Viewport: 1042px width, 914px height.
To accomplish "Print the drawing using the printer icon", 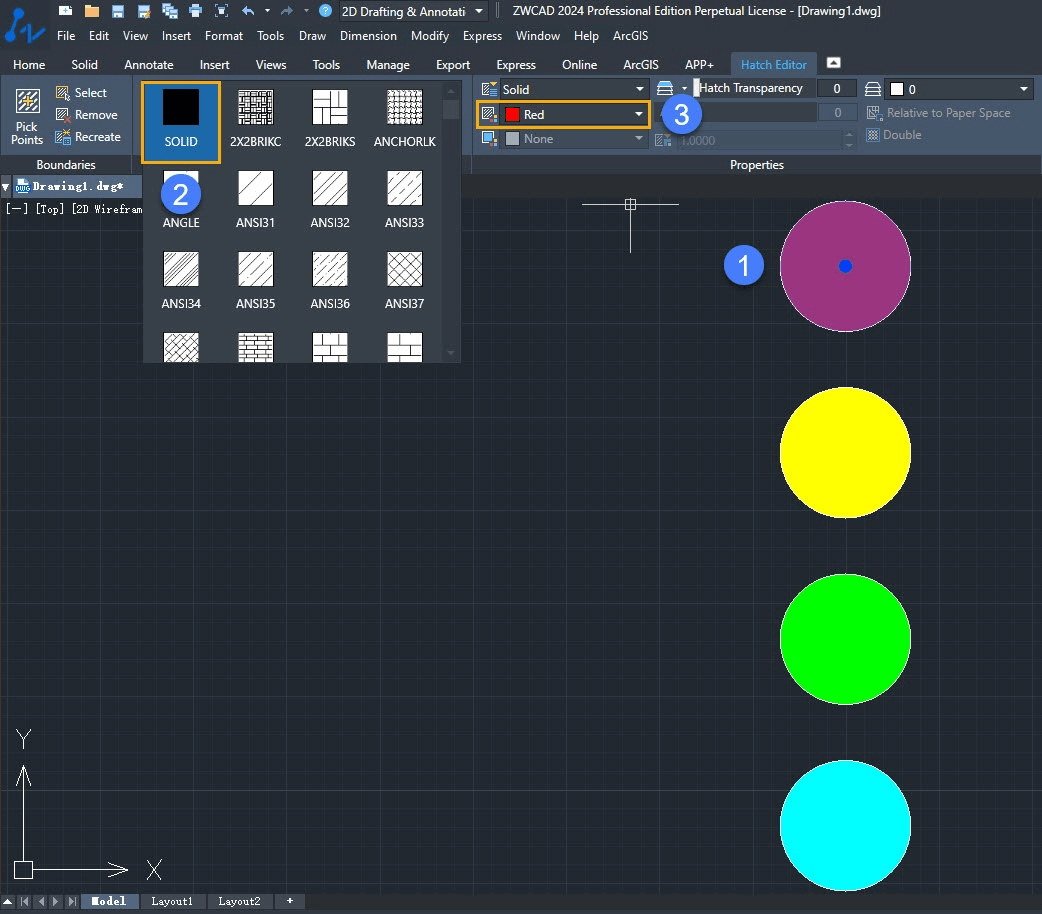I will click(195, 11).
